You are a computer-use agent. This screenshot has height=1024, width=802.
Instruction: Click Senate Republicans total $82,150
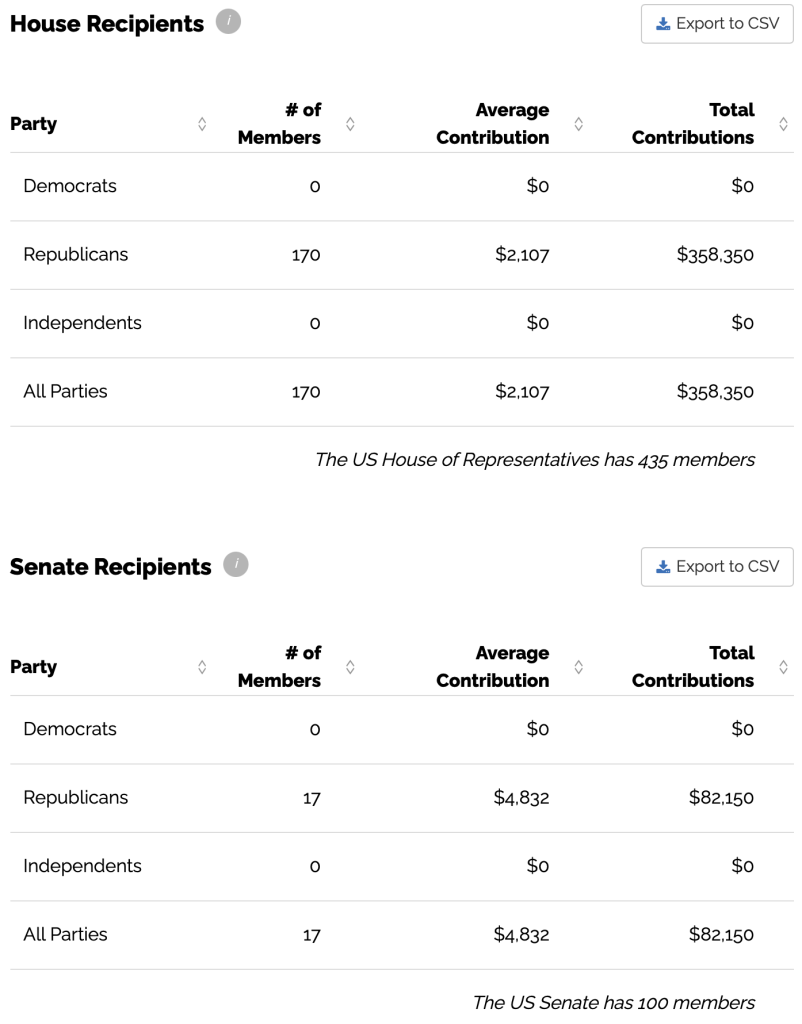[721, 798]
